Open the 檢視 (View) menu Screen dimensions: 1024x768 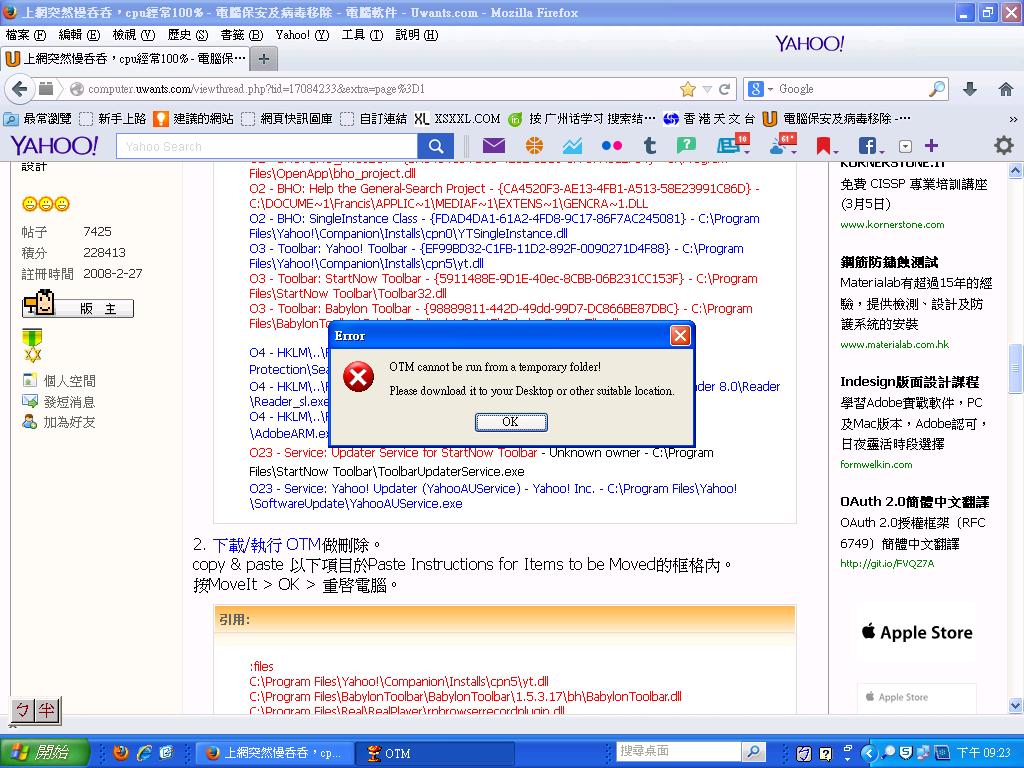click(x=133, y=35)
